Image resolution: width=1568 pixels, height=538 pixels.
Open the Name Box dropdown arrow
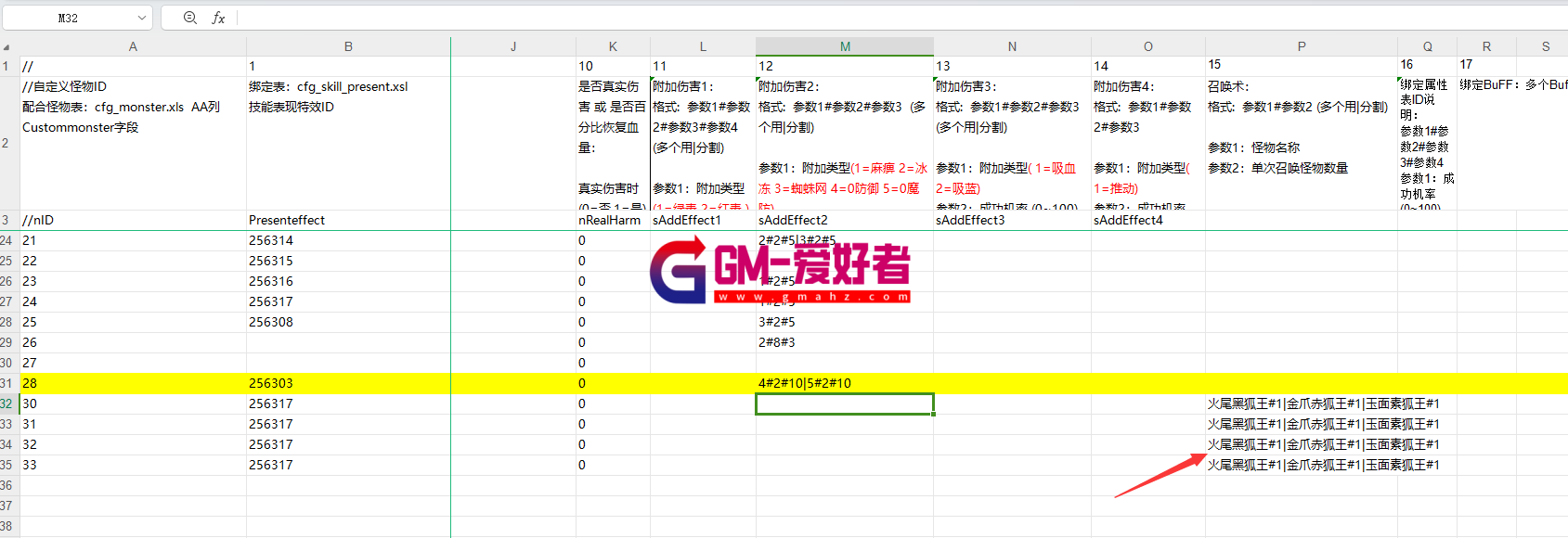click(x=141, y=18)
